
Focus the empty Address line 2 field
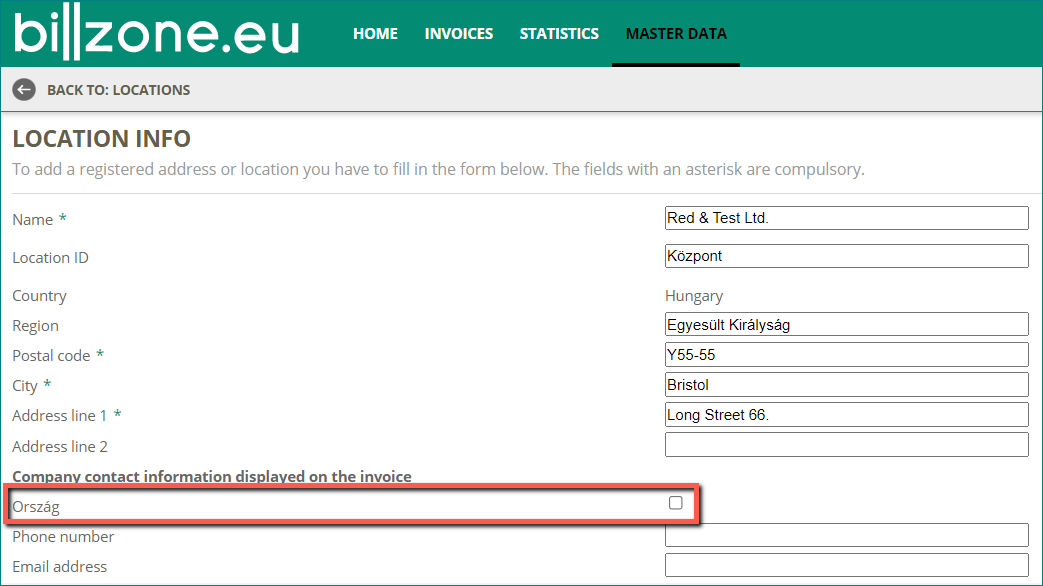pos(846,444)
